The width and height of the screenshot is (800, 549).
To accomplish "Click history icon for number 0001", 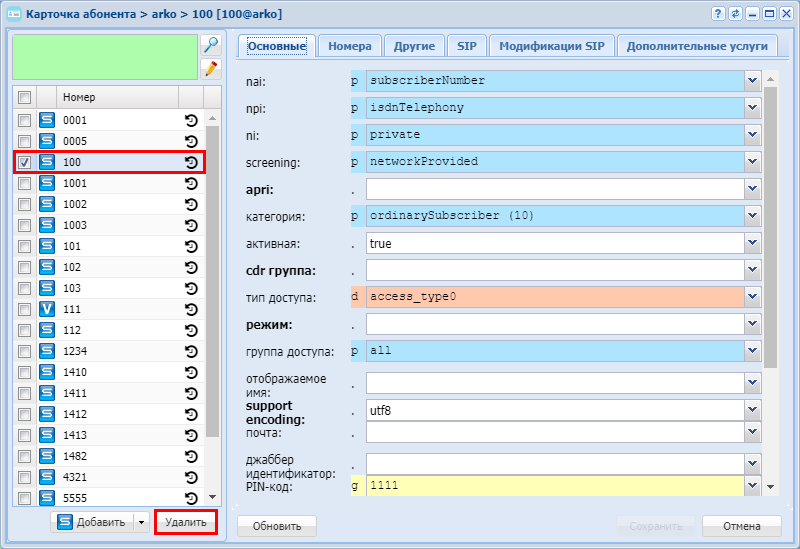I will pyautogui.click(x=191, y=120).
